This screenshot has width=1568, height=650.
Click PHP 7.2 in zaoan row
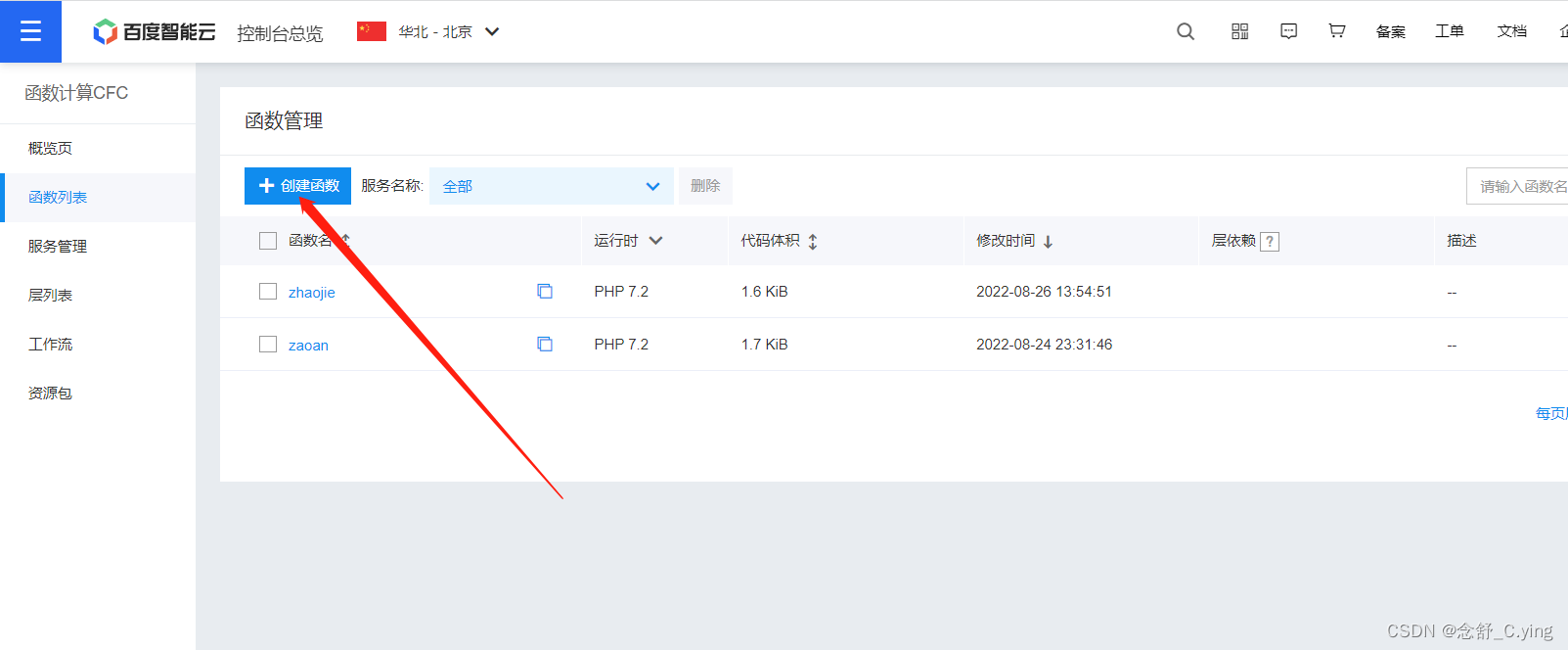(x=621, y=345)
